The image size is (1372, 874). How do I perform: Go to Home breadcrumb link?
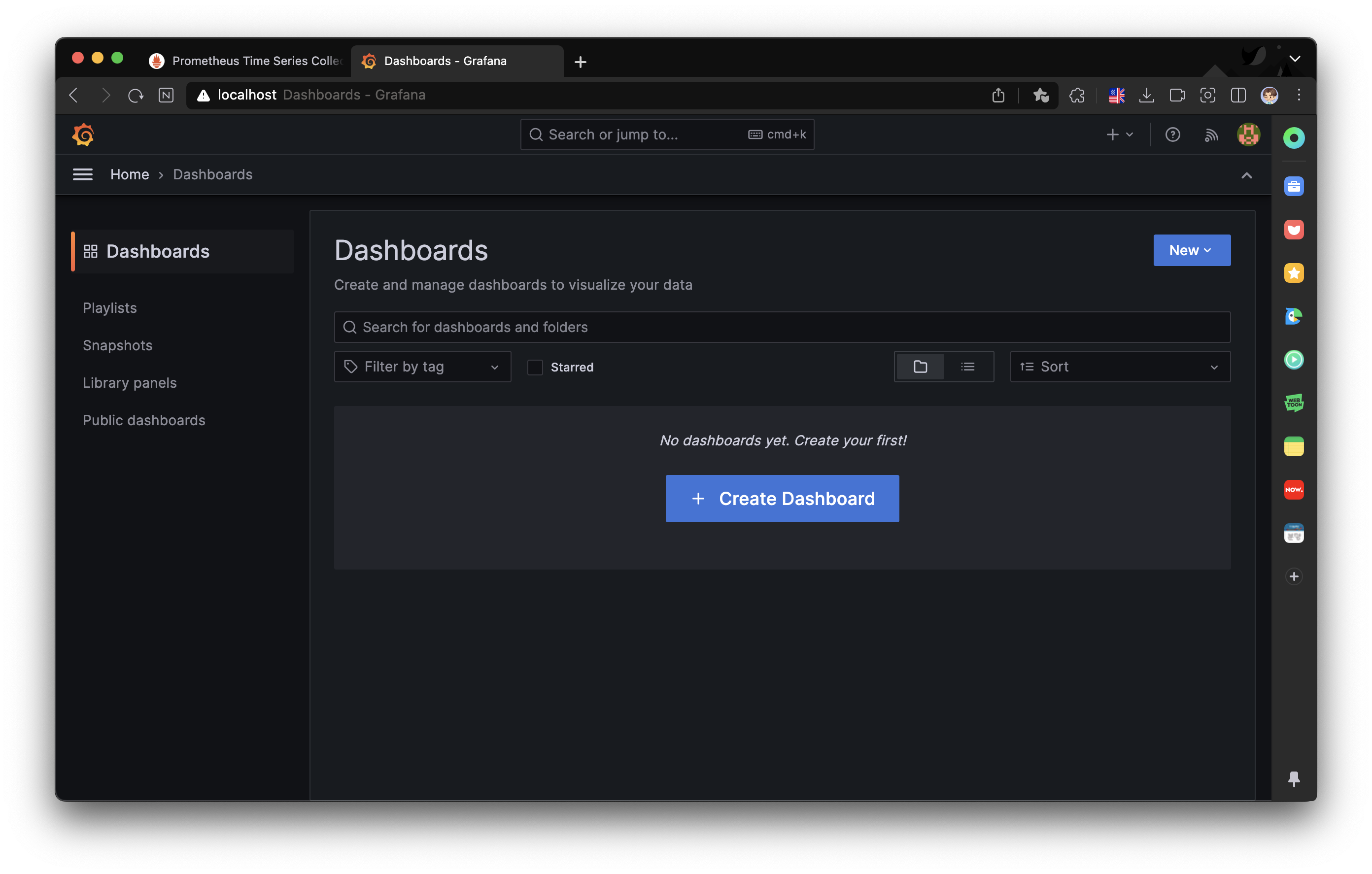pyautogui.click(x=129, y=174)
